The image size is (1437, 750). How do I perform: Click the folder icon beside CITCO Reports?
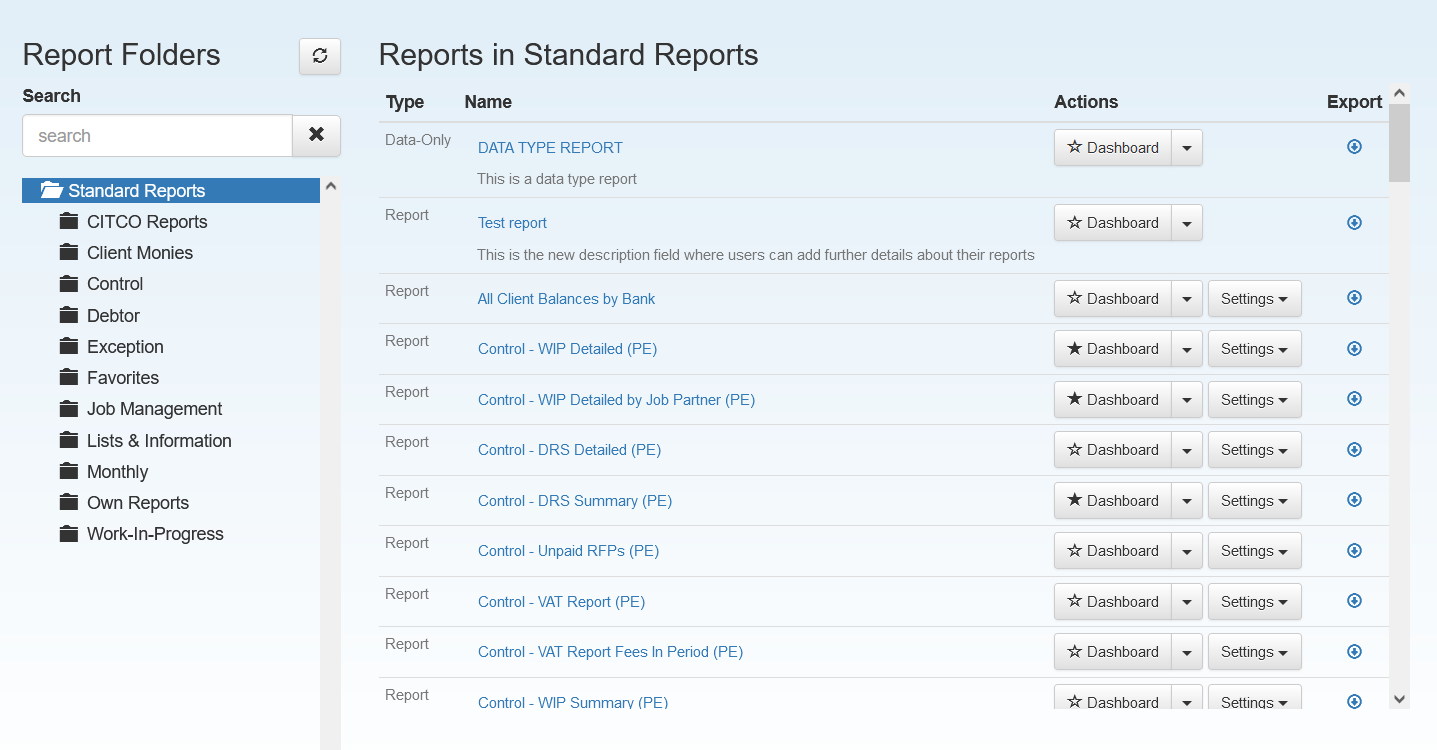pos(68,221)
